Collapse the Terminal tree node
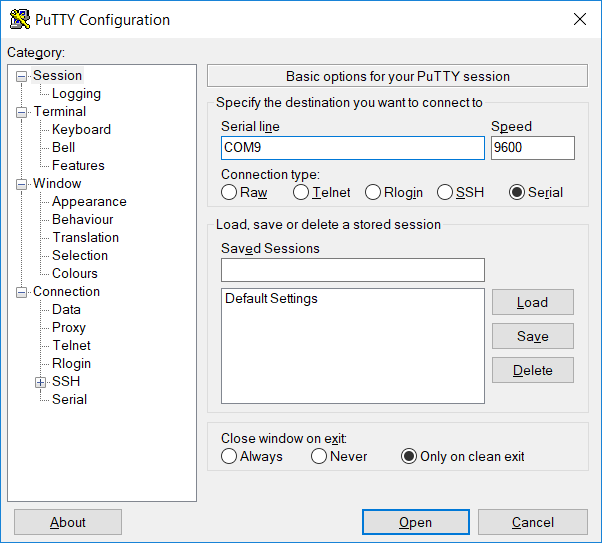Image resolution: width=602 pixels, height=543 pixels. pyautogui.click(x=22, y=113)
